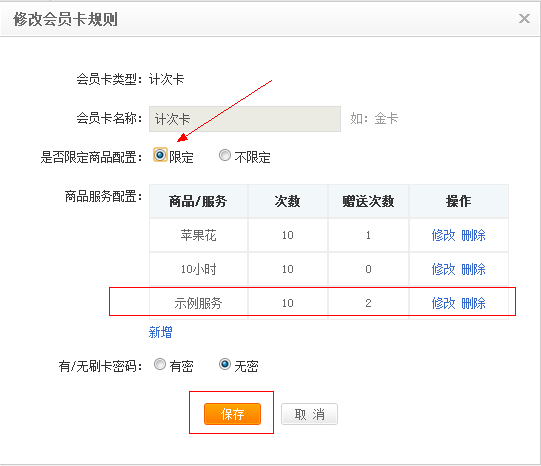Click 删除 link for 示例服务 row
This screenshot has height=466, width=541.
tap(473, 303)
